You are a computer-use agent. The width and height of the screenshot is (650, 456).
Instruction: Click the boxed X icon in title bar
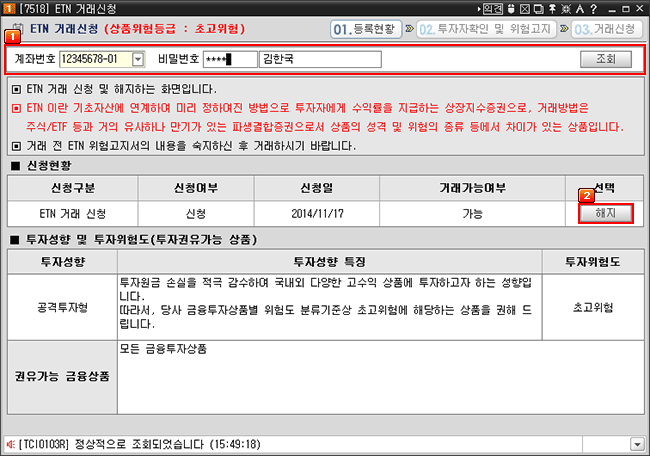525,8
